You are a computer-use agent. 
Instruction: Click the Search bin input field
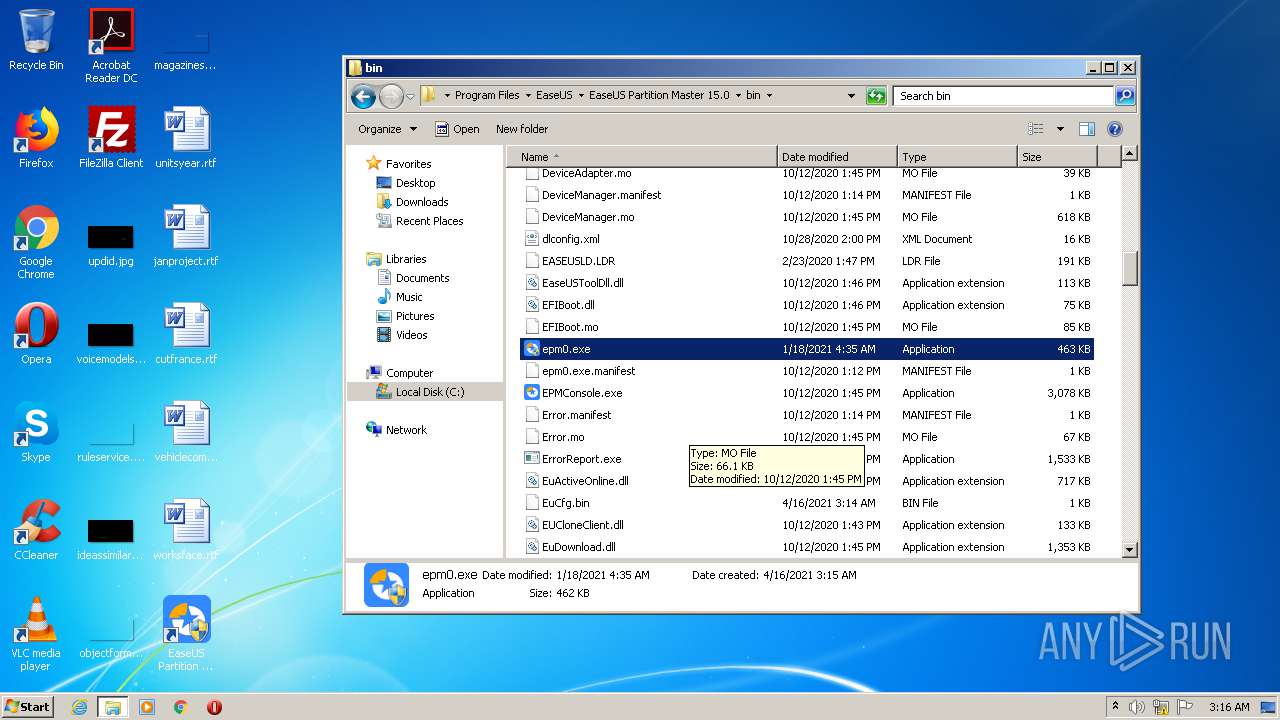click(x=1003, y=96)
